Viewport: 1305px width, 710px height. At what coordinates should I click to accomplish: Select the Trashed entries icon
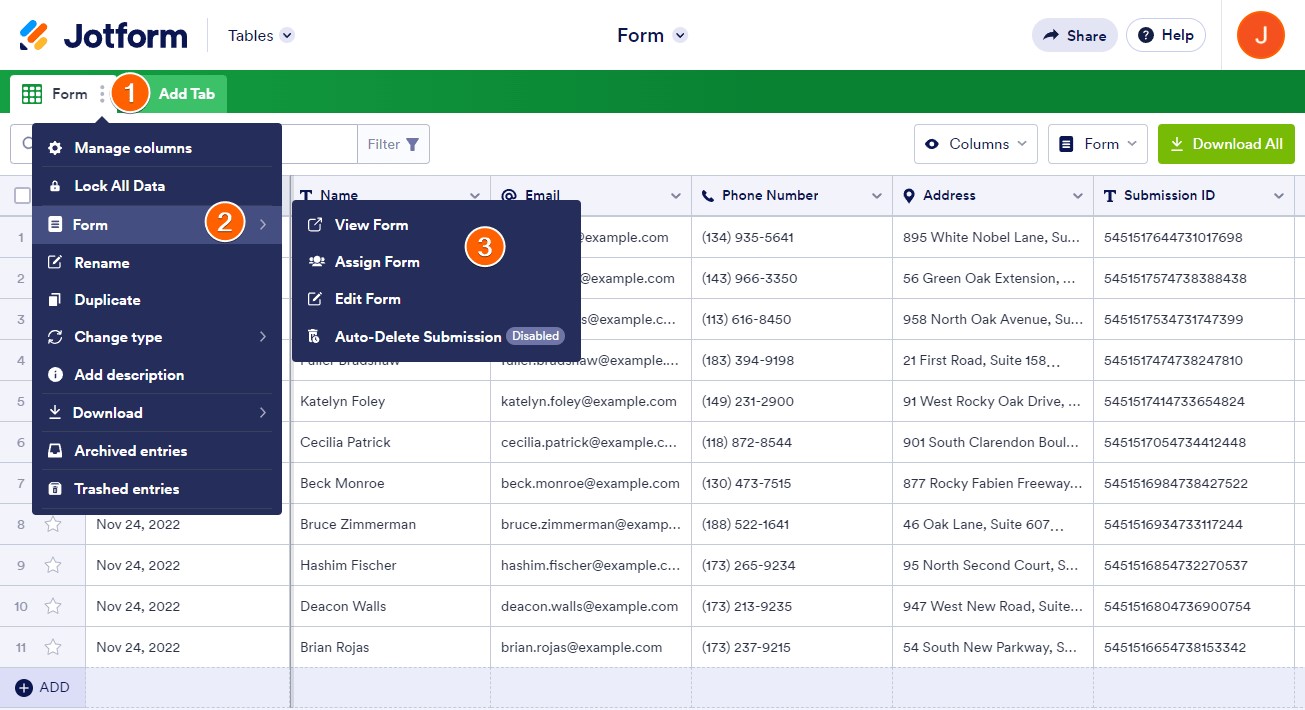(57, 488)
